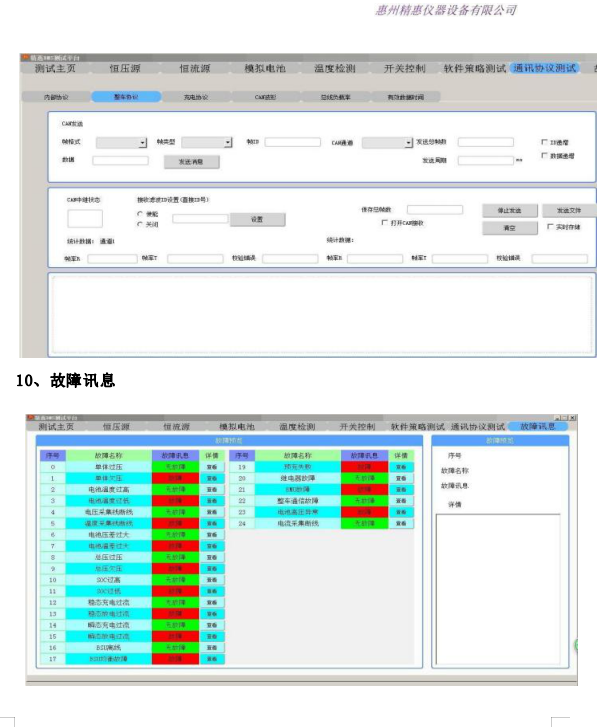The width and height of the screenshot is (608, 727).
Task: Click the 帧ID input field
Action: (292, 142)
